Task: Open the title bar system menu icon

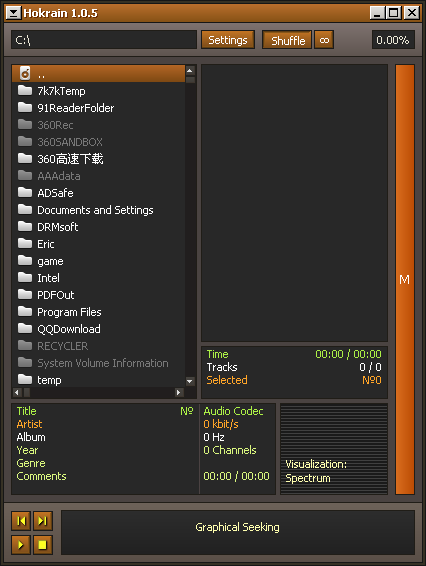Action: [14, 13]
